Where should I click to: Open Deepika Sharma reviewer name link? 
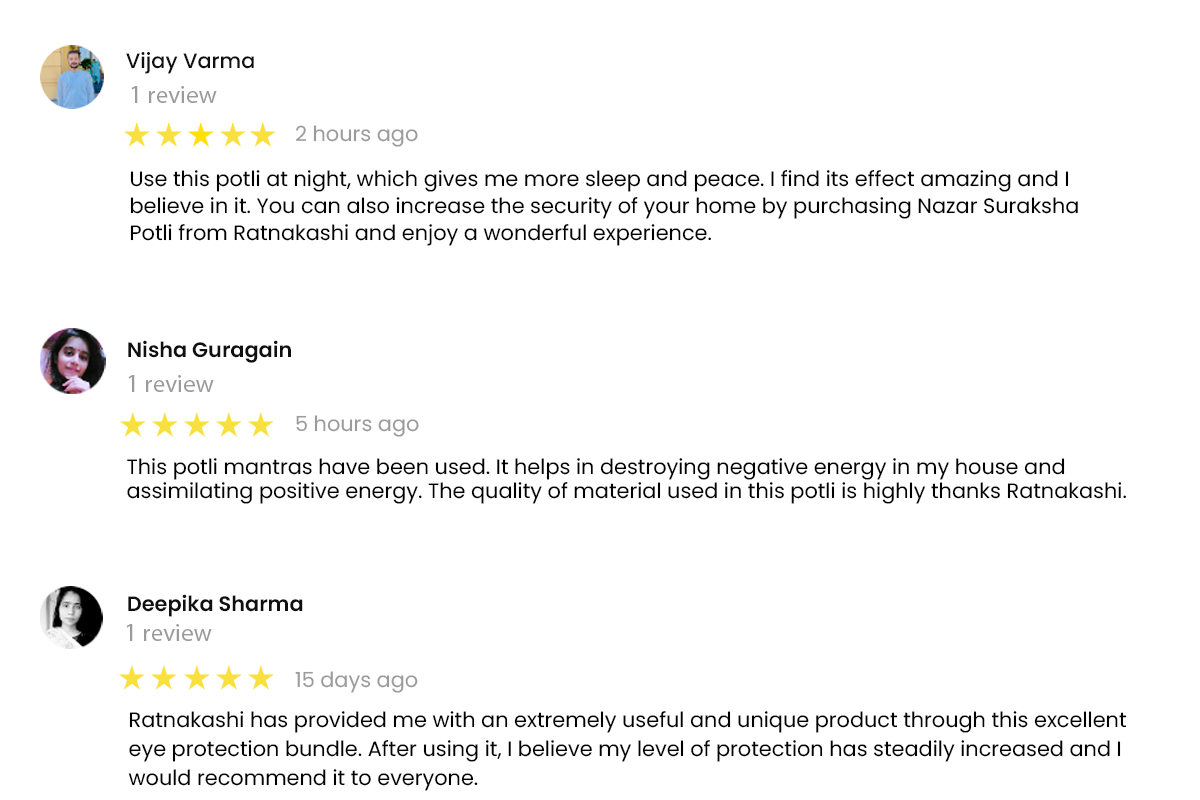point(215,604)
